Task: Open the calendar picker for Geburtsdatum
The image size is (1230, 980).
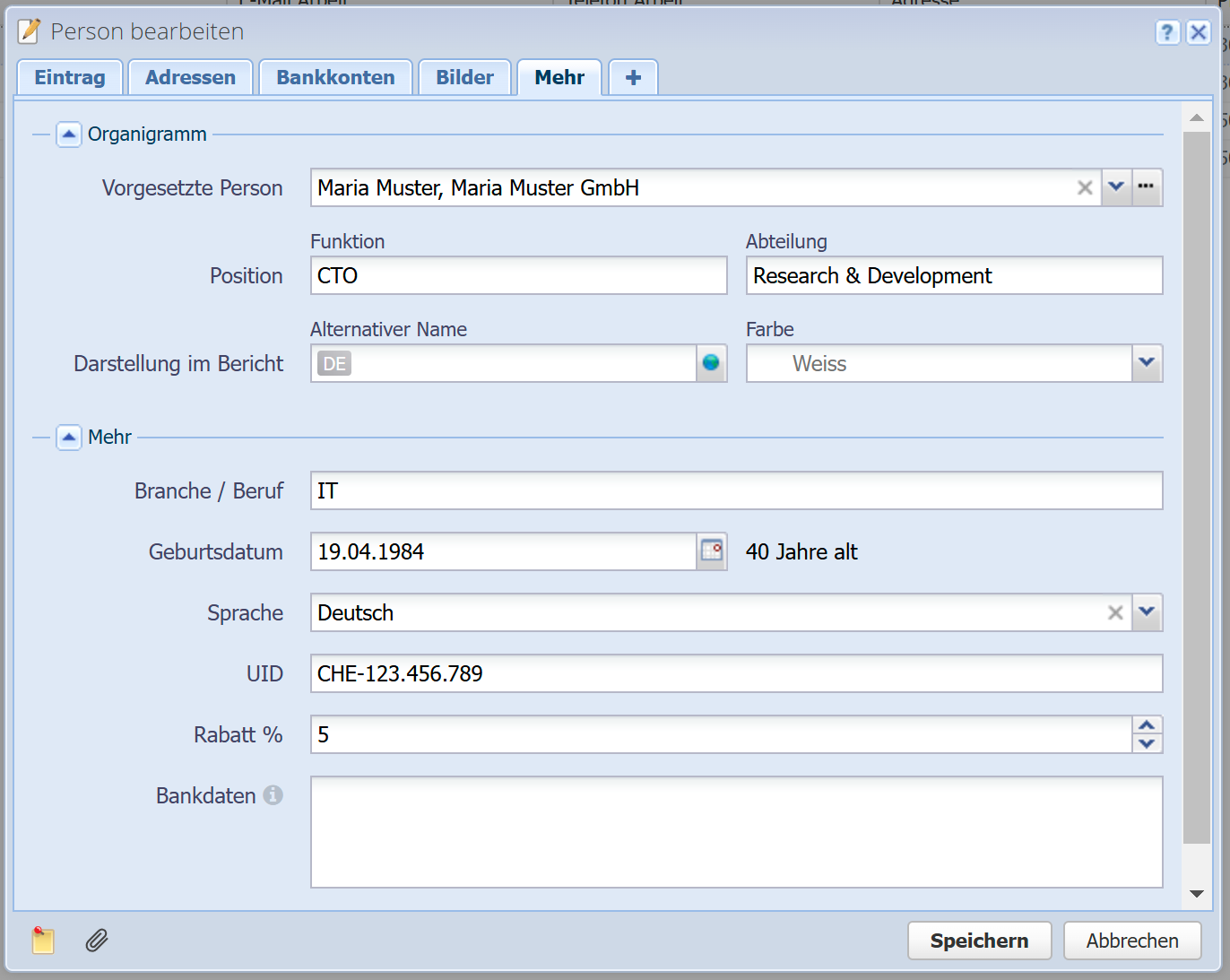Action: tap(712, 551)
